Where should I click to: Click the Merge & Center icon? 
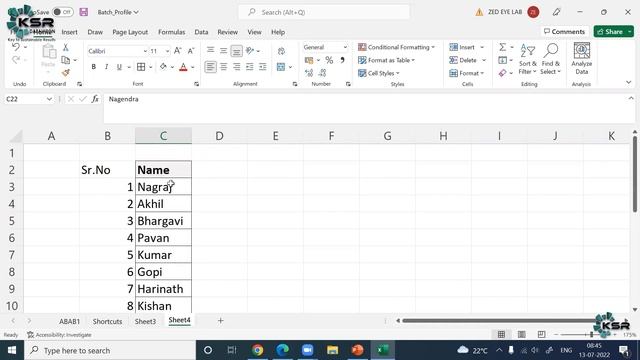pos(281,67)
